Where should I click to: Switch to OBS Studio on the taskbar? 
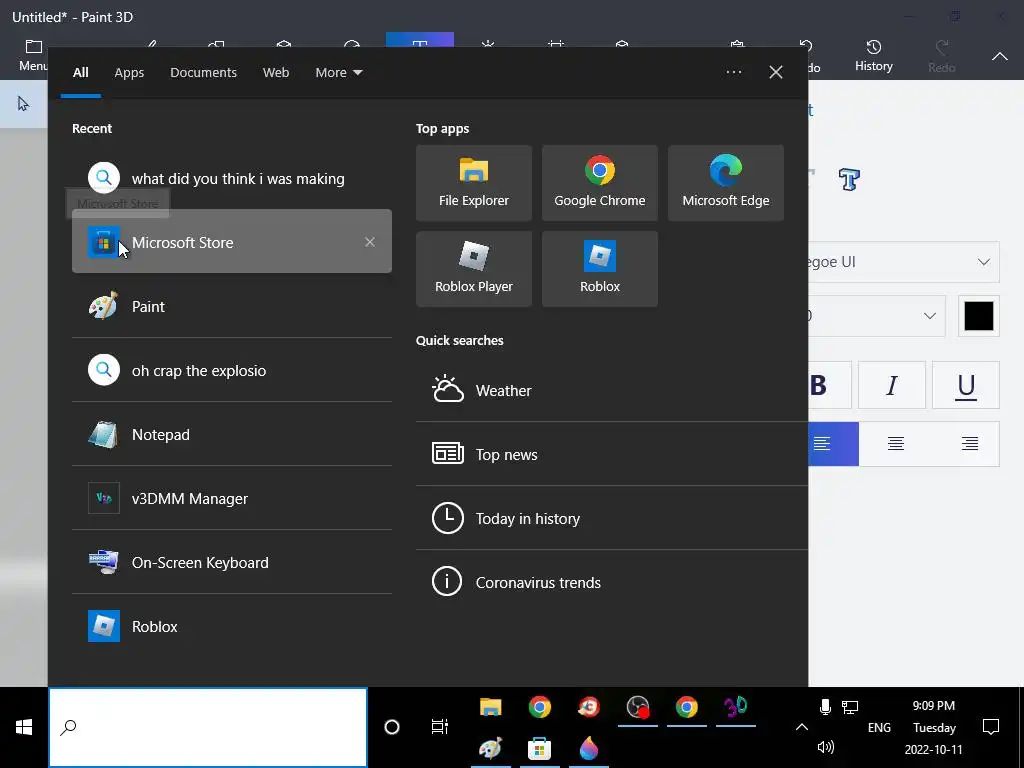point(637,707)
